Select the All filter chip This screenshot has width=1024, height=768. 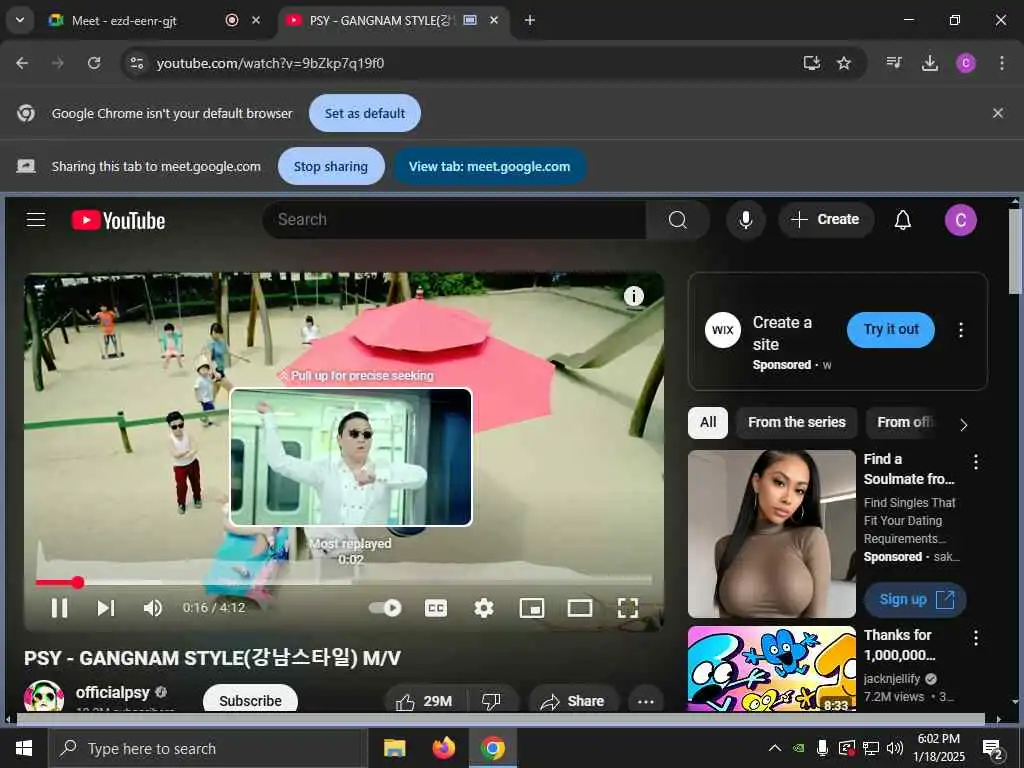[708, 423]
